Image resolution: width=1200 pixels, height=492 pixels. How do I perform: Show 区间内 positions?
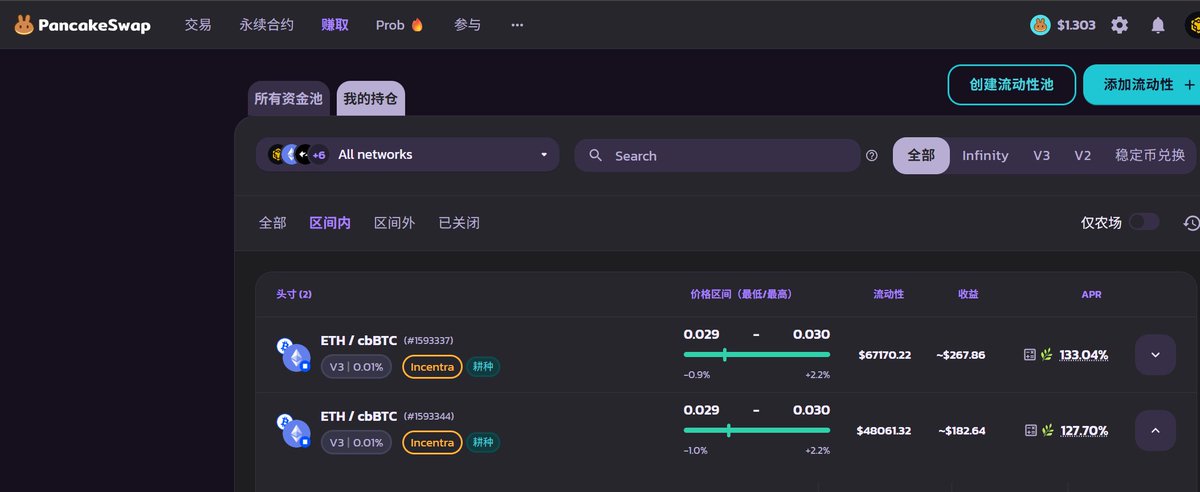tap(330, 223)
